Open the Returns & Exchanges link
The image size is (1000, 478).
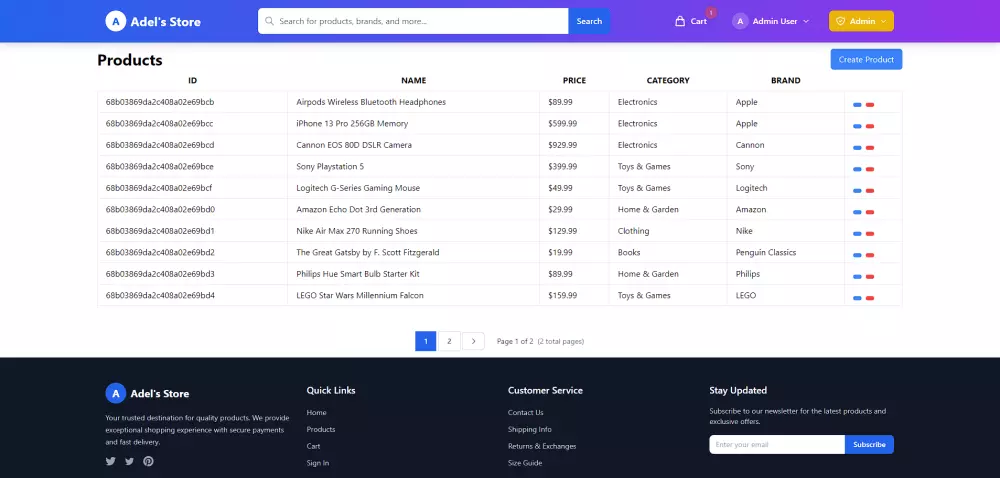pos(542,446)
